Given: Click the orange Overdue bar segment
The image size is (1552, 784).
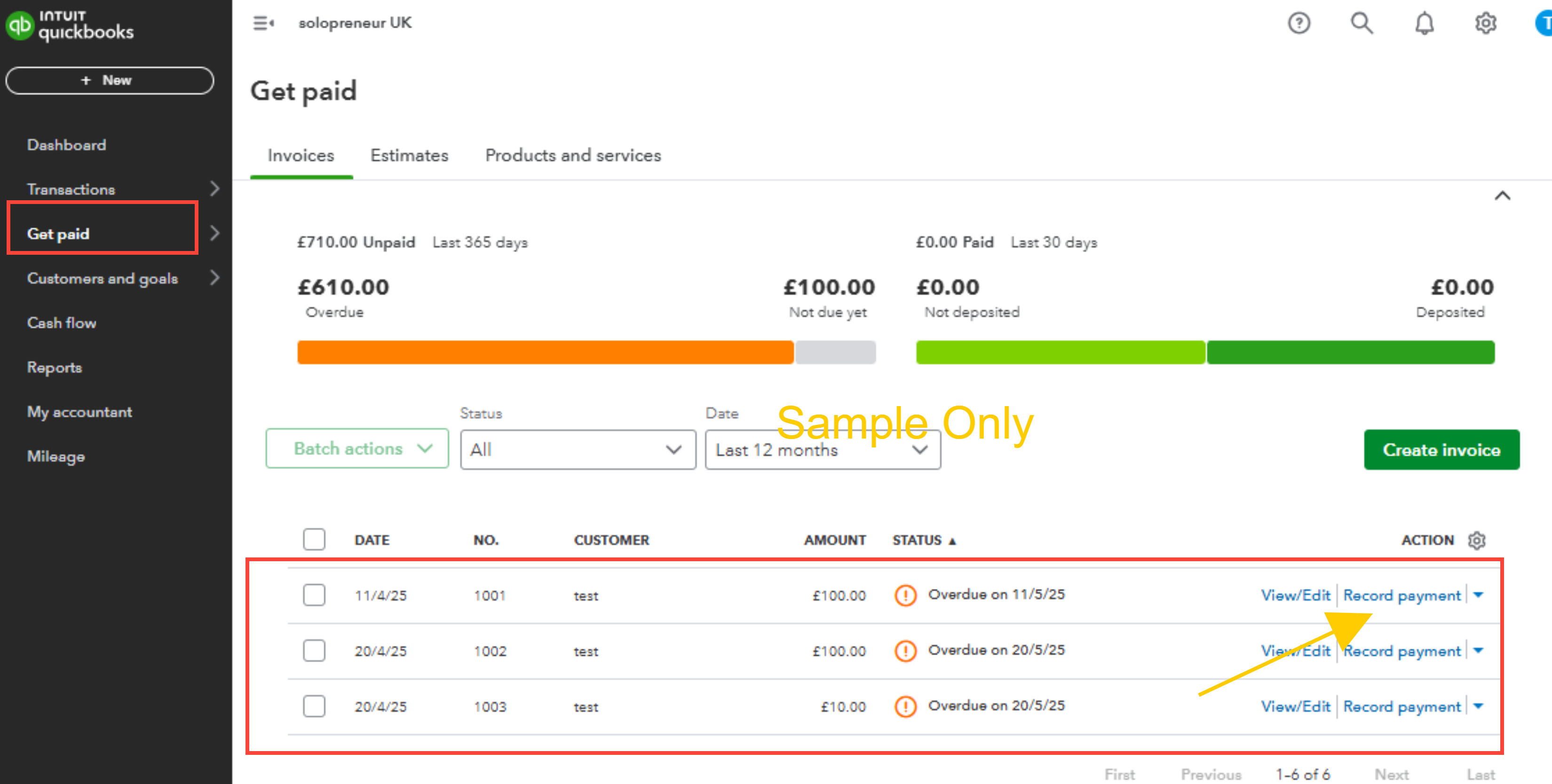Looking at the screenshot, I should (545, 352).
